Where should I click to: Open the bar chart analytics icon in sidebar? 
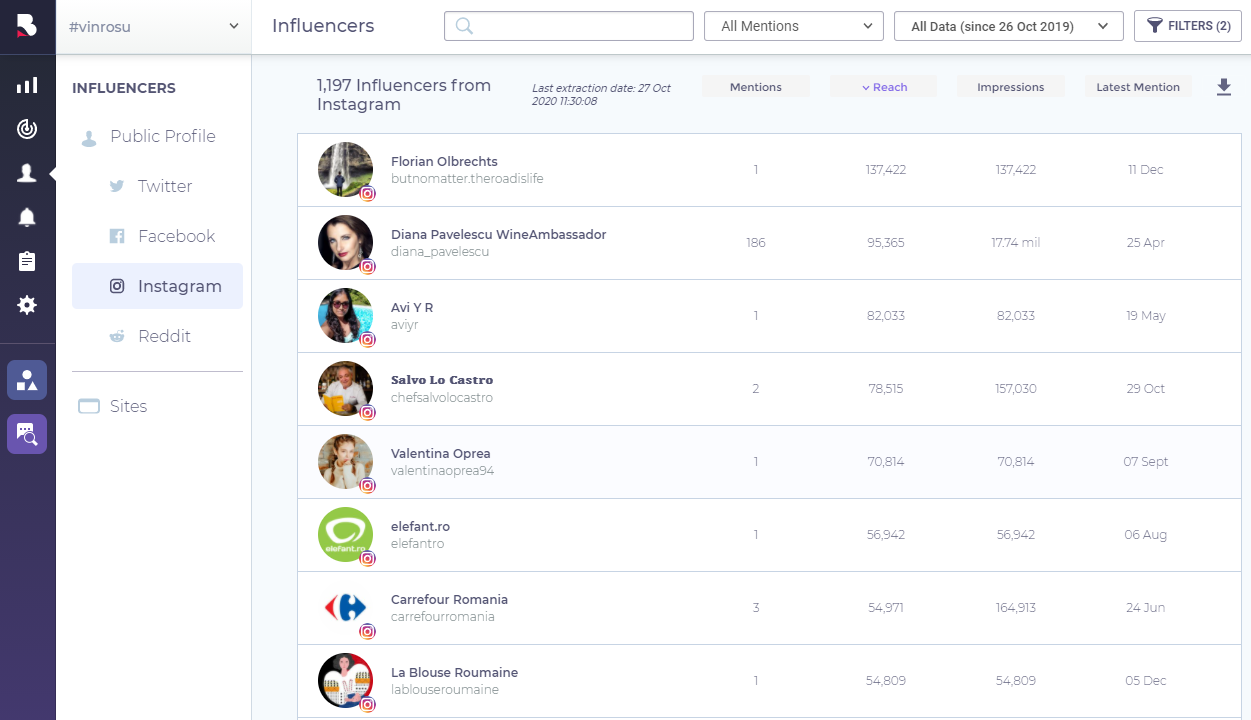(x=27, y=85)
